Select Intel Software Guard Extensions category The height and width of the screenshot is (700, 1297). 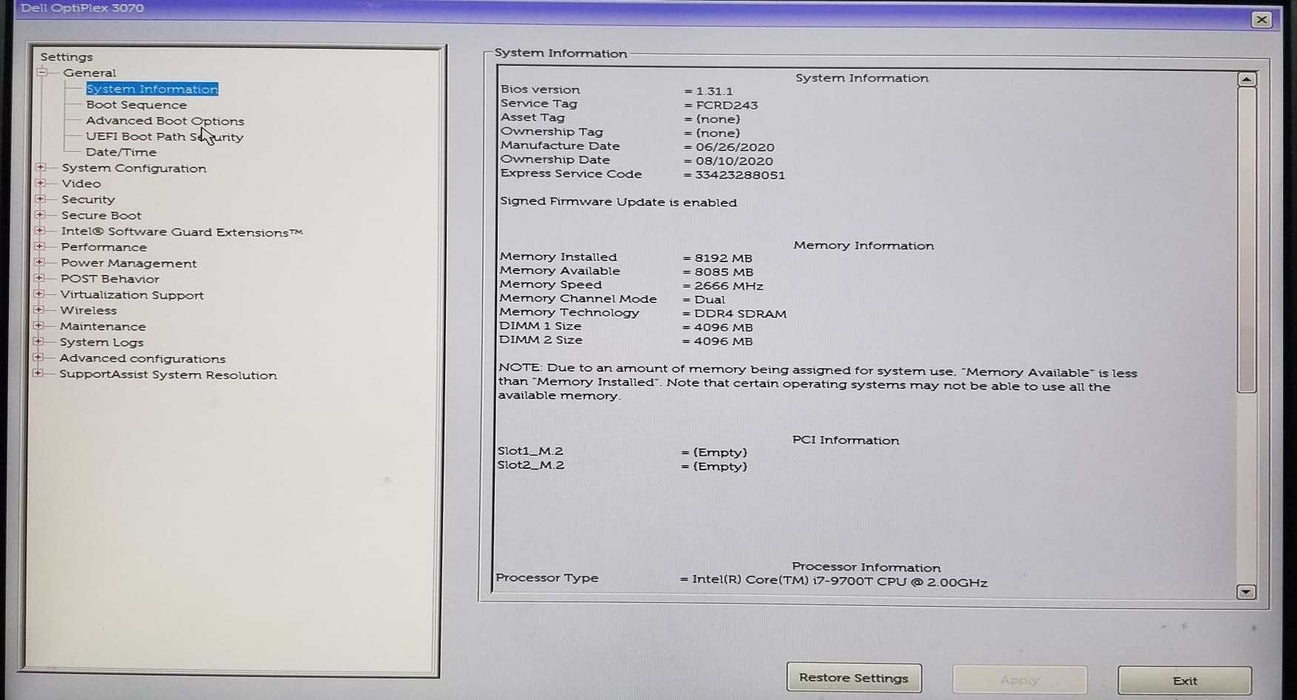click(x=182, y=232)
